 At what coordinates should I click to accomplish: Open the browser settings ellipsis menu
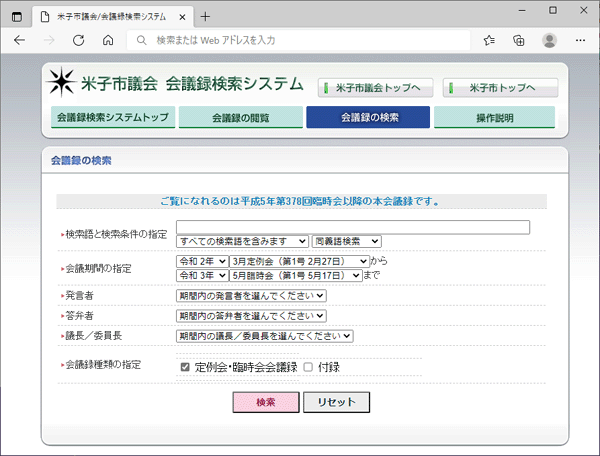580,40
